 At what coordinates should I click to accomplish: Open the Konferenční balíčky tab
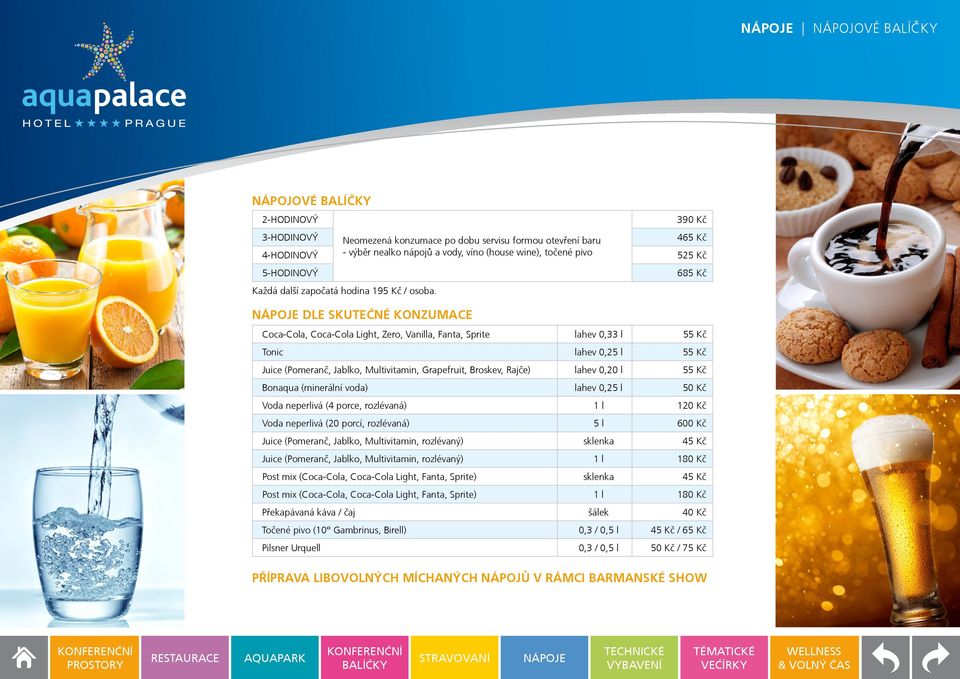coord(364,658)
